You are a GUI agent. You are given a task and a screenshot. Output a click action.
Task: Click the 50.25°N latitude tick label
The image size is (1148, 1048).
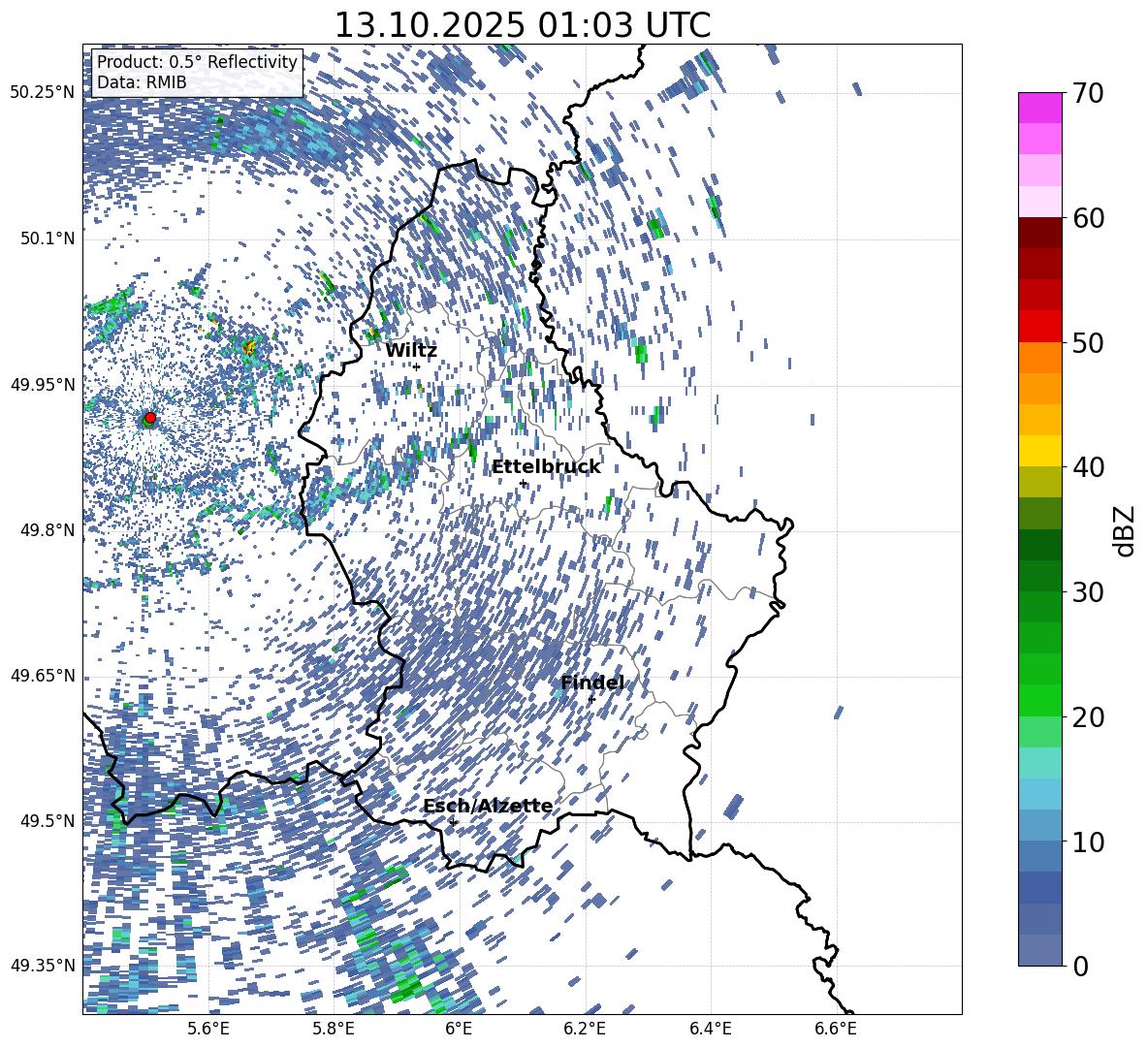[43, 93]
